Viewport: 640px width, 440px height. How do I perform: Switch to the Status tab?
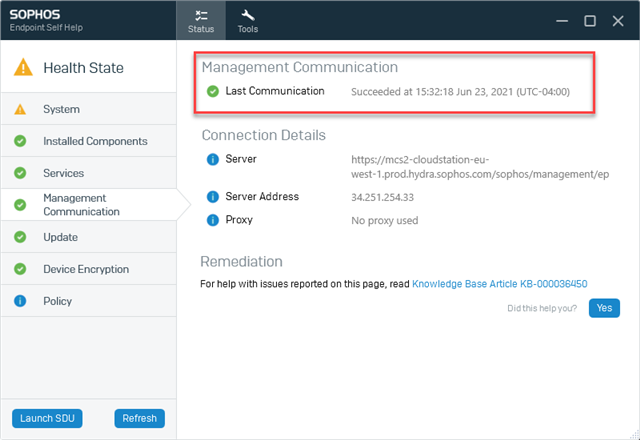pyautogui.click(x=201, y=20)
